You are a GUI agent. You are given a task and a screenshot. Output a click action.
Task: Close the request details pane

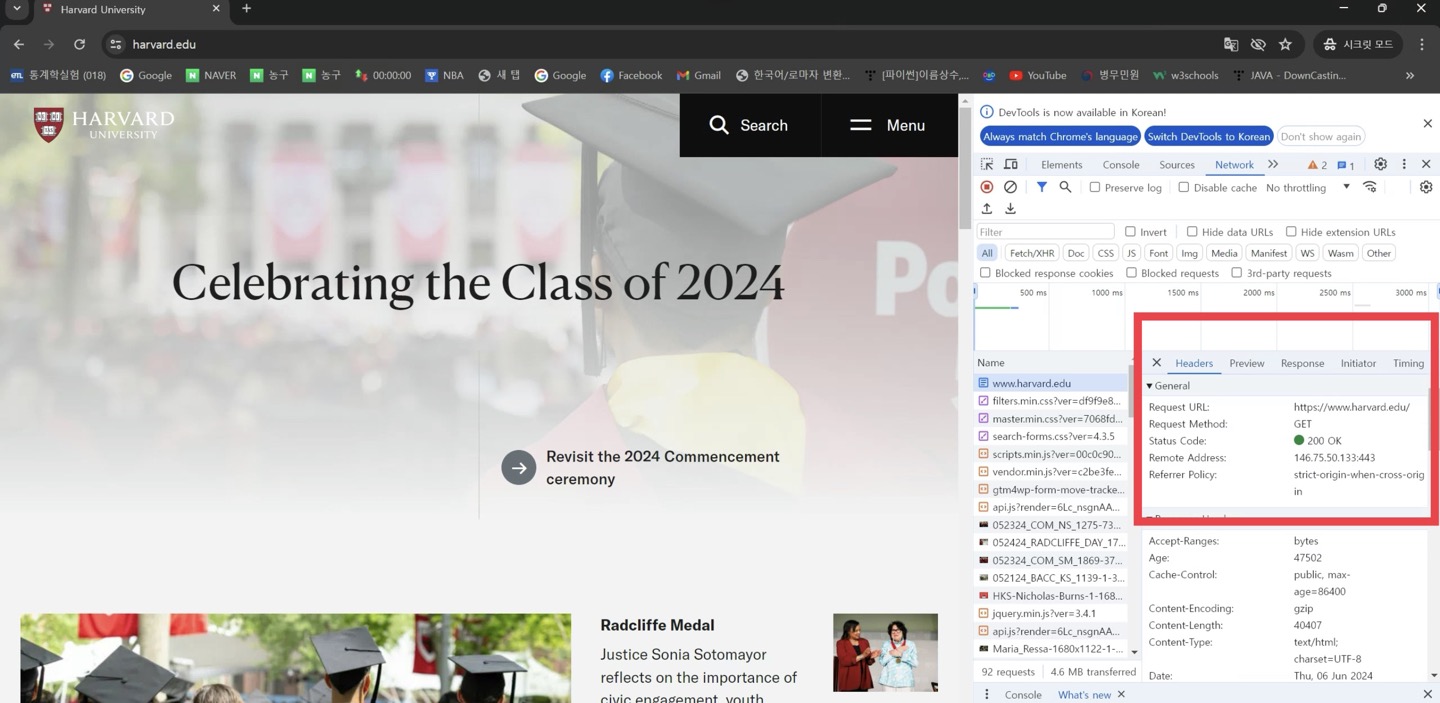1157,363
